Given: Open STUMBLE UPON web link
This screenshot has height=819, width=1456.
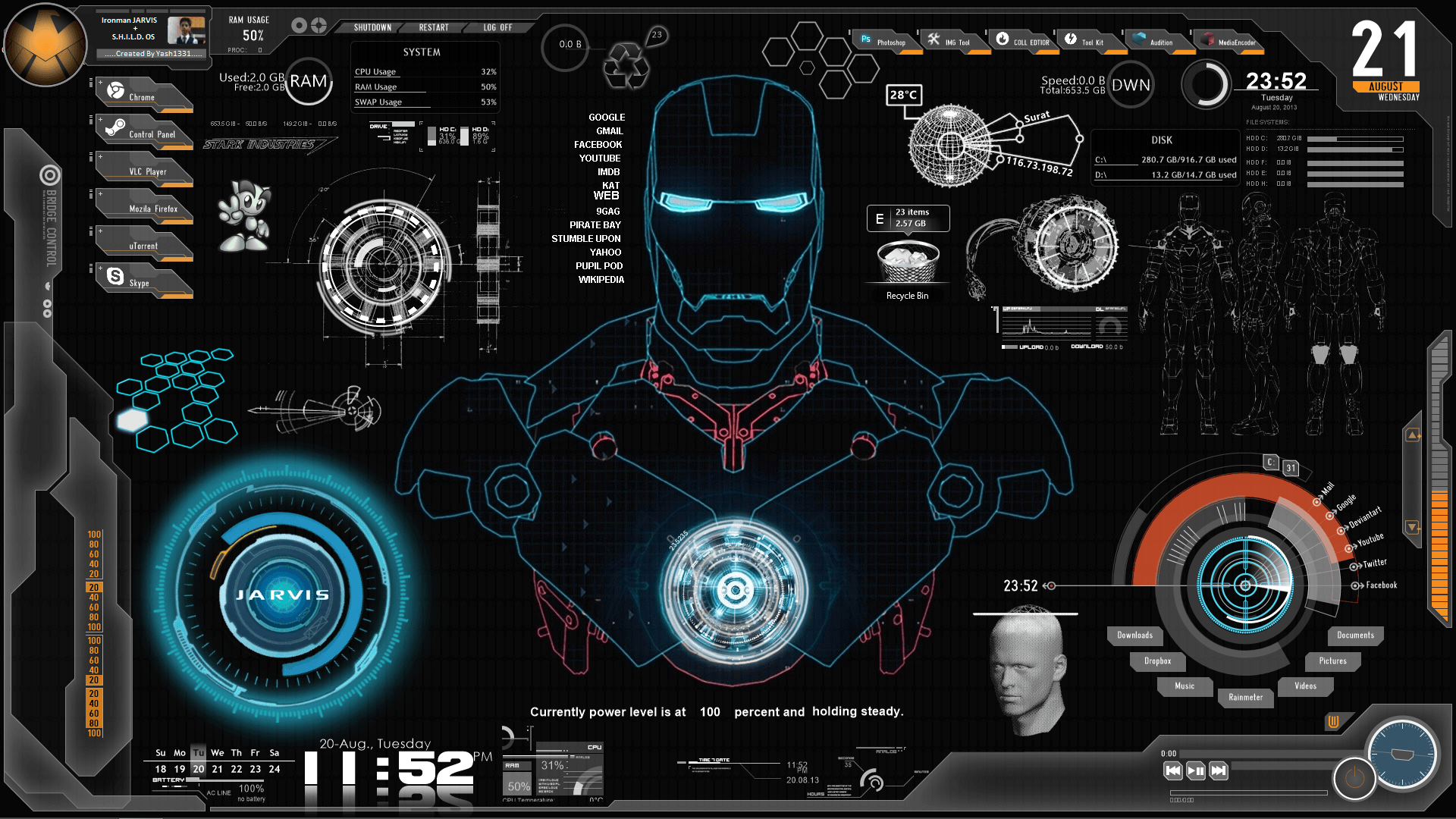Looking at the screenshot, I should point(585,239).
